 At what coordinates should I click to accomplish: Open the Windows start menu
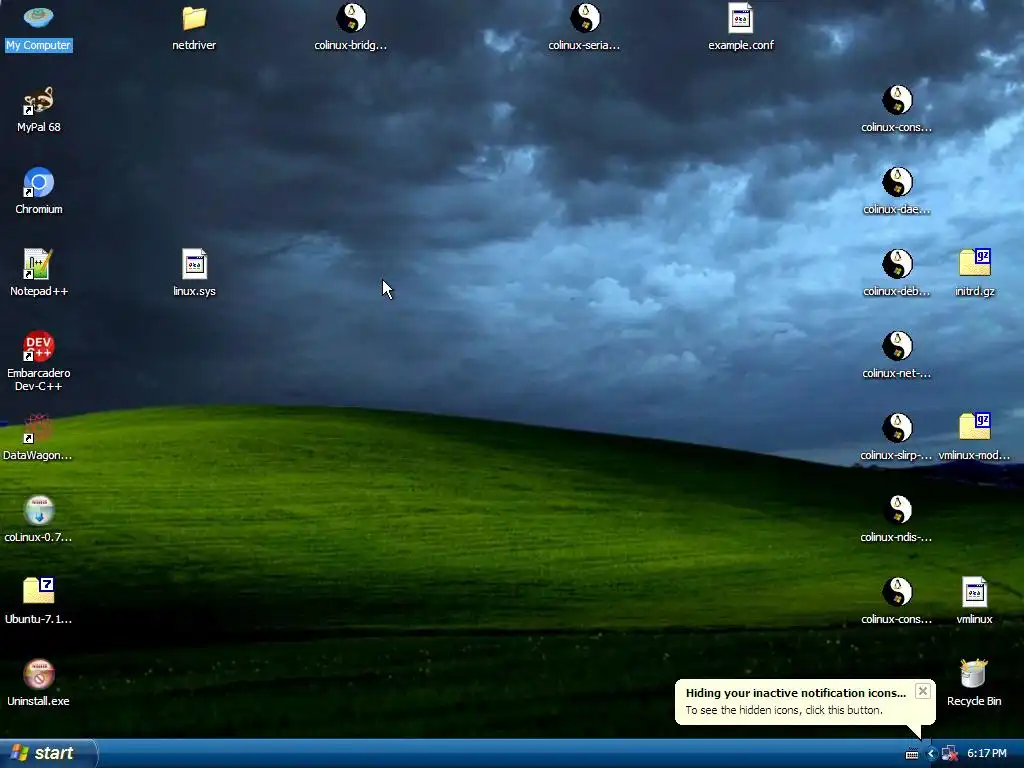point(48,753)
